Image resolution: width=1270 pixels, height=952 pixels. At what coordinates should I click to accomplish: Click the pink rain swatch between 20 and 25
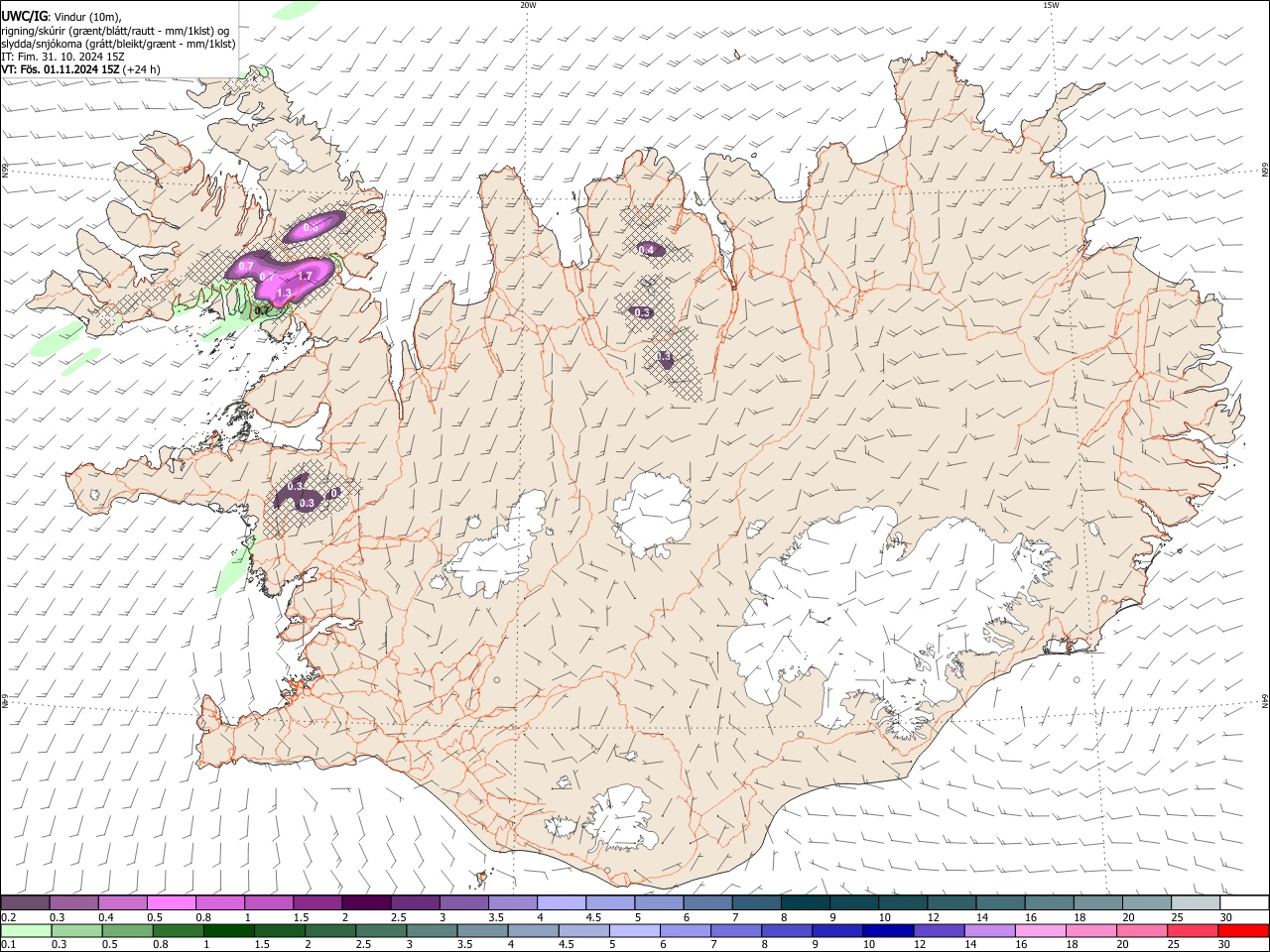(1143, 931)
